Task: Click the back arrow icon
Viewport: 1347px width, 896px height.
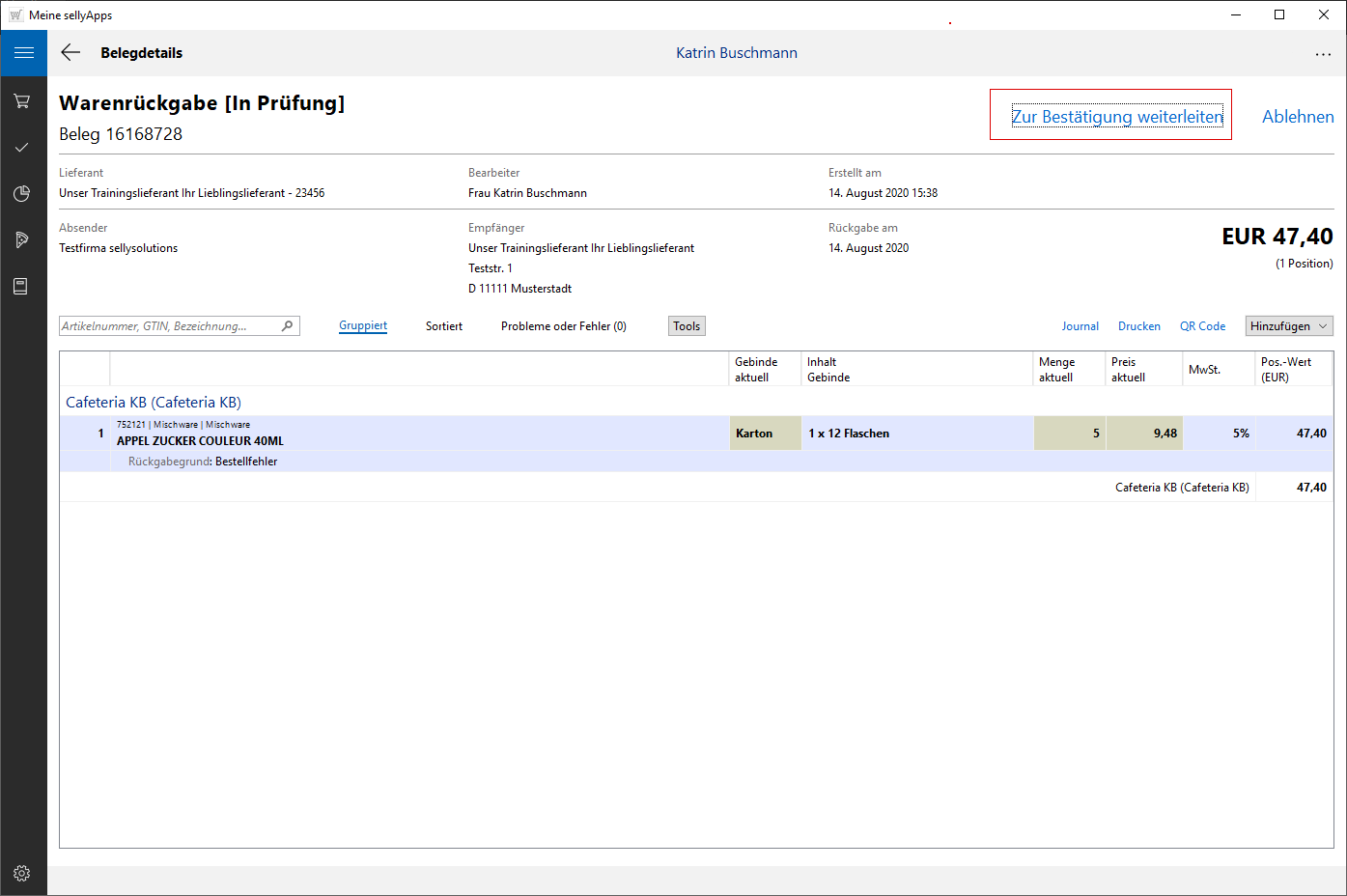Action: (70, 53)
